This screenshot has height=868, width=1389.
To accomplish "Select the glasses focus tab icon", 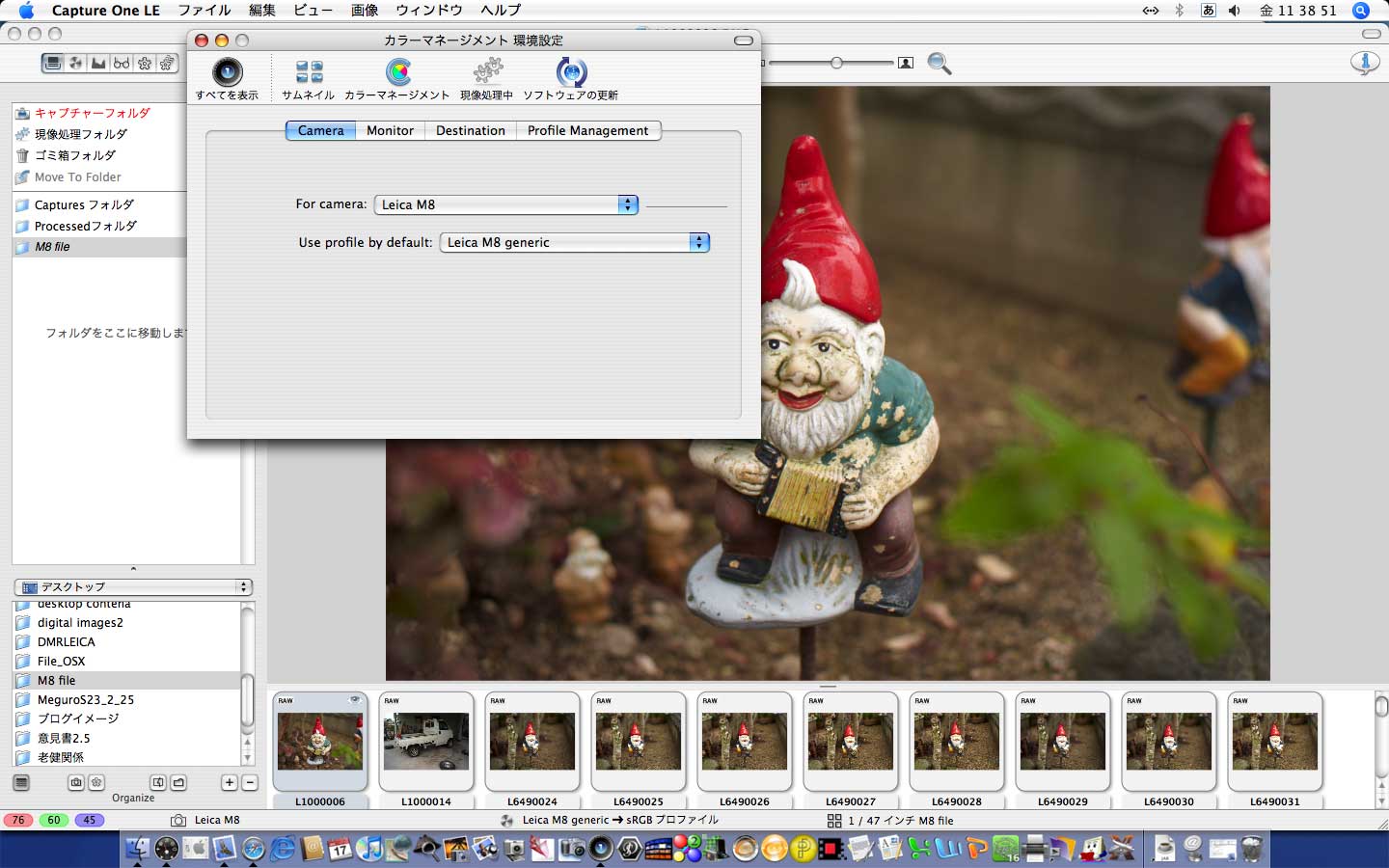I will coord(122,63).
